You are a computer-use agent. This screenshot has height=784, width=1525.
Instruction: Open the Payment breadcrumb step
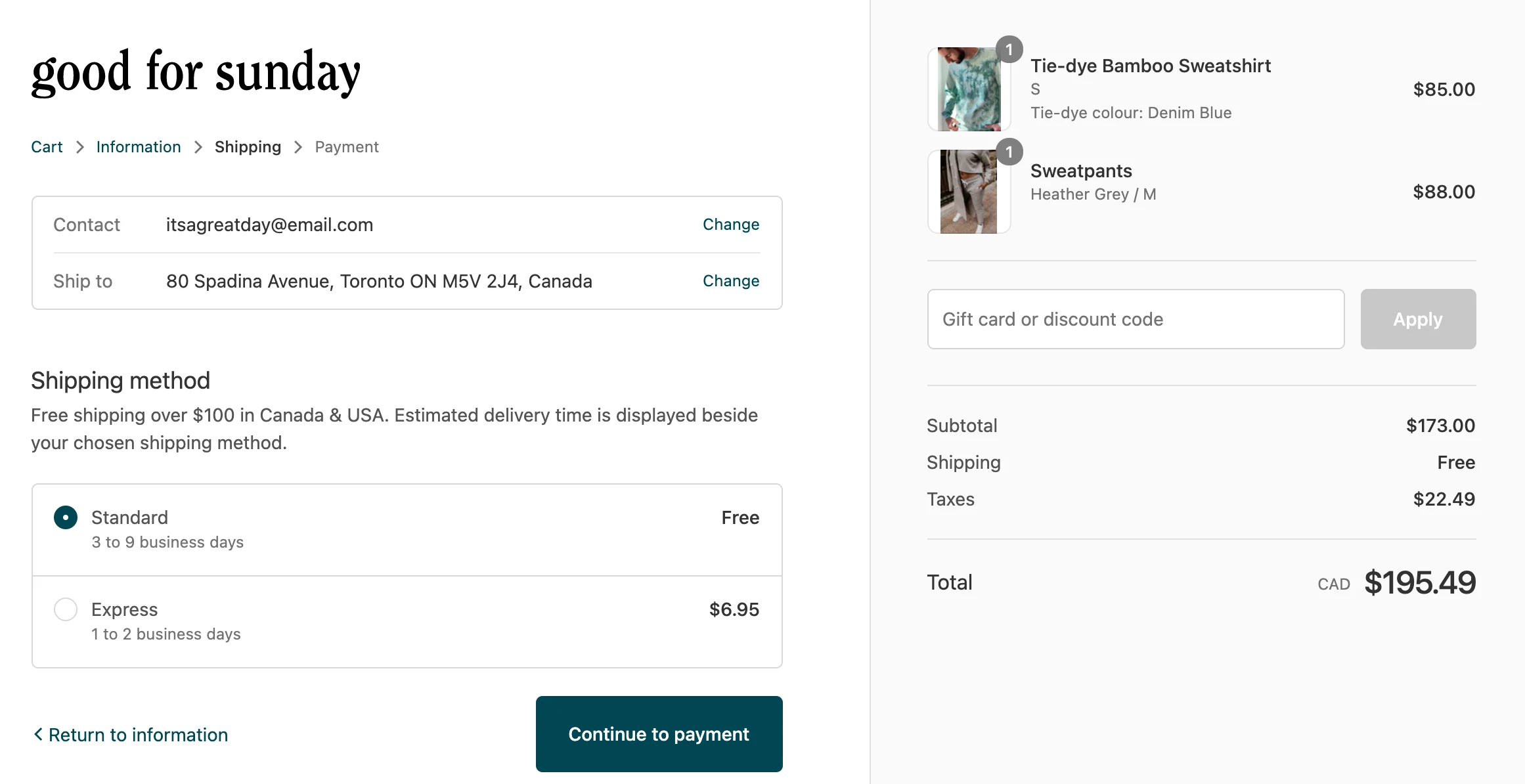click(347, 147)
